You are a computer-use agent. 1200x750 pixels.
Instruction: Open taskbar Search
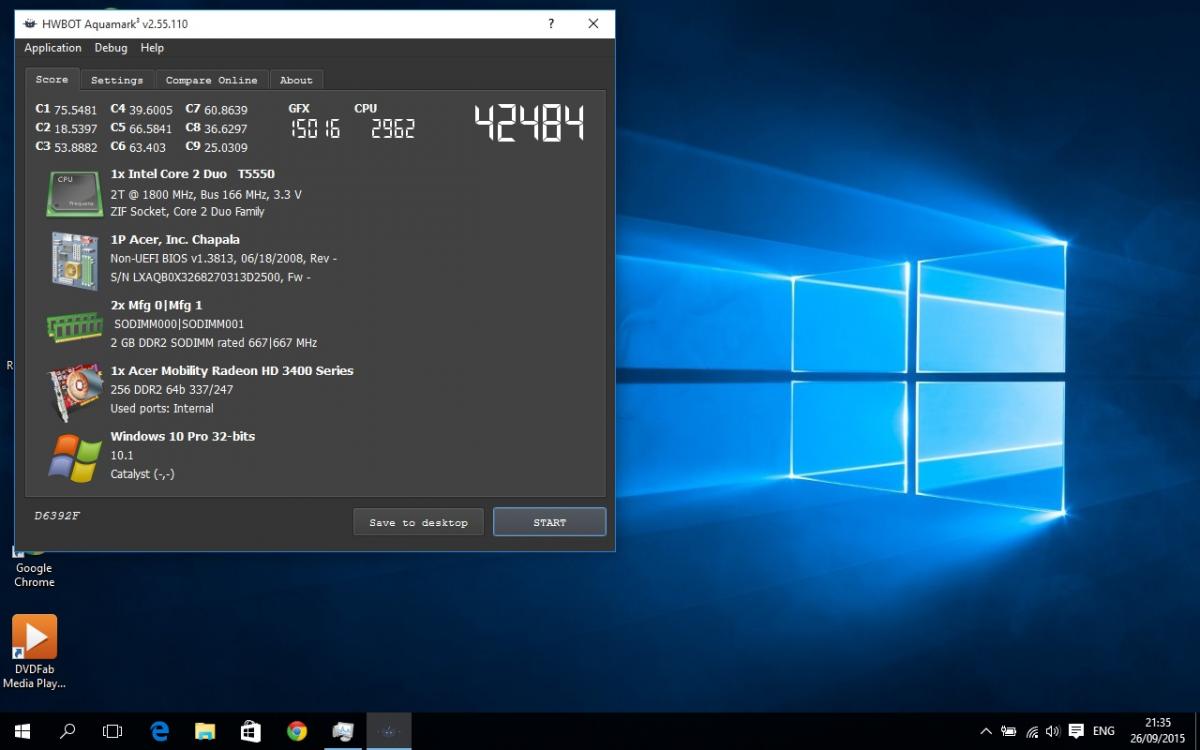(x=68, y=731)
